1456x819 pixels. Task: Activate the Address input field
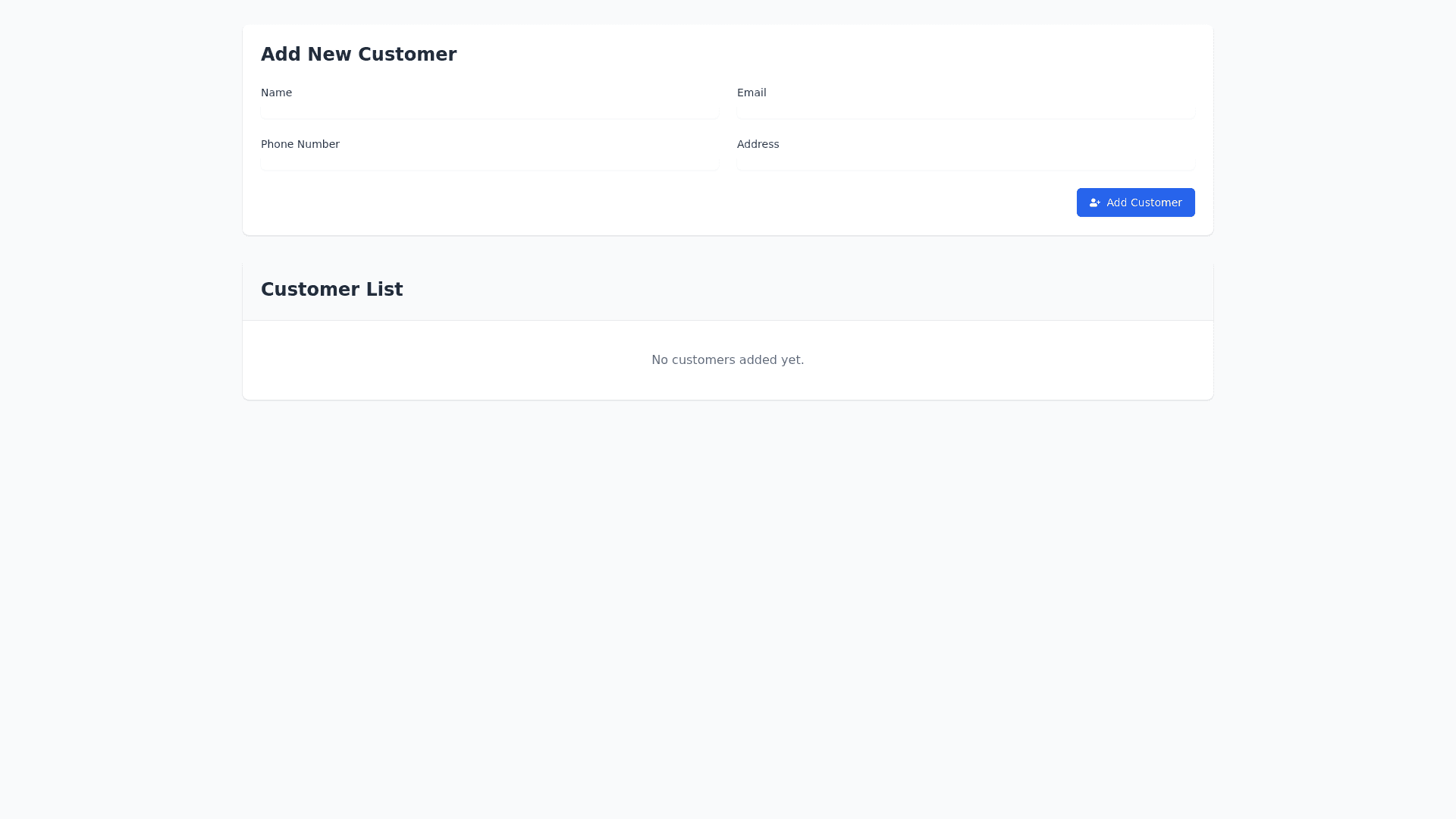(x=965, y=162)
